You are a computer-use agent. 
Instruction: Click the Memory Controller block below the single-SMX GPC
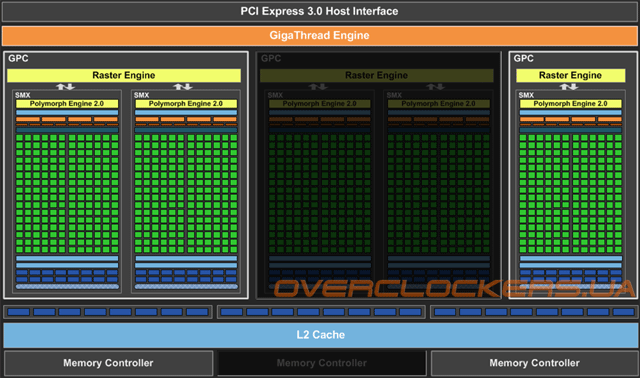click(x=534, y=363)
